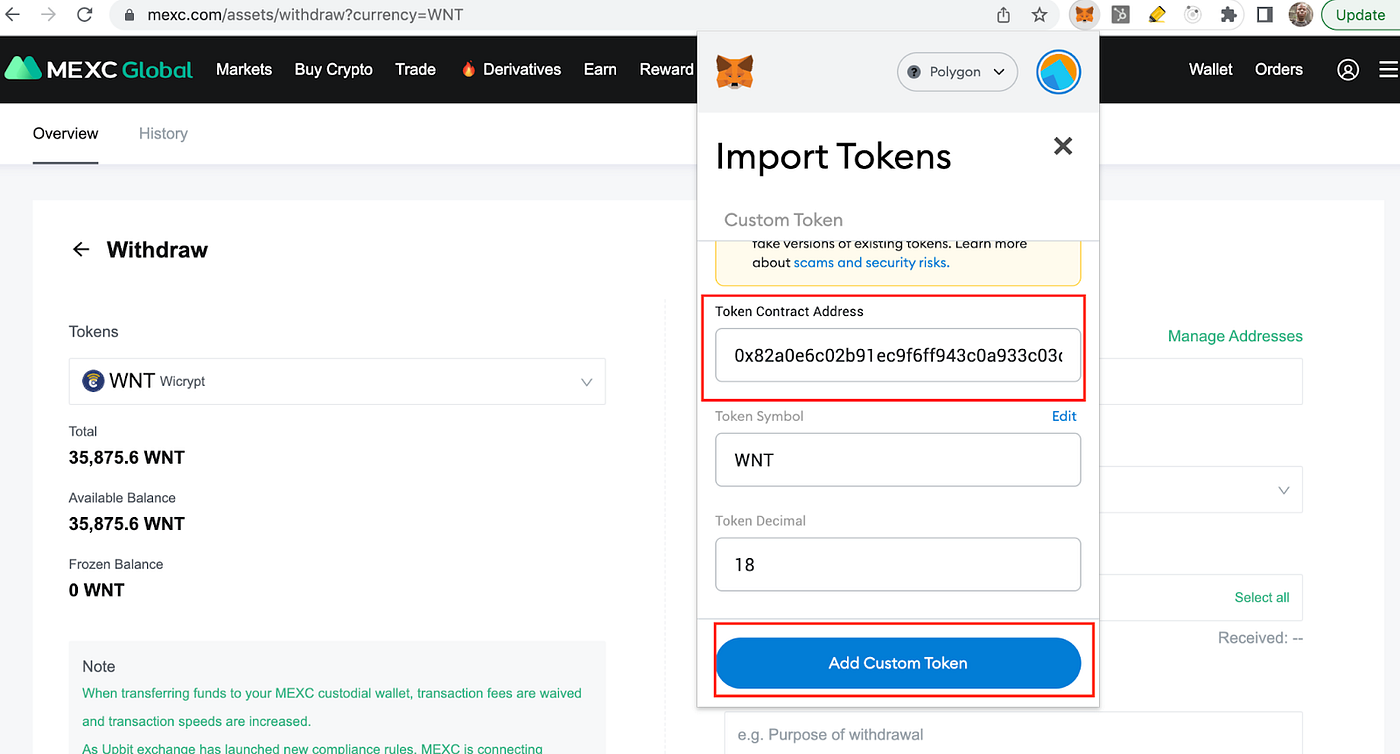Click Edit next to Token Symbol
The height and width of the screenshot is (754, 1400).
tap(1064, 416)
